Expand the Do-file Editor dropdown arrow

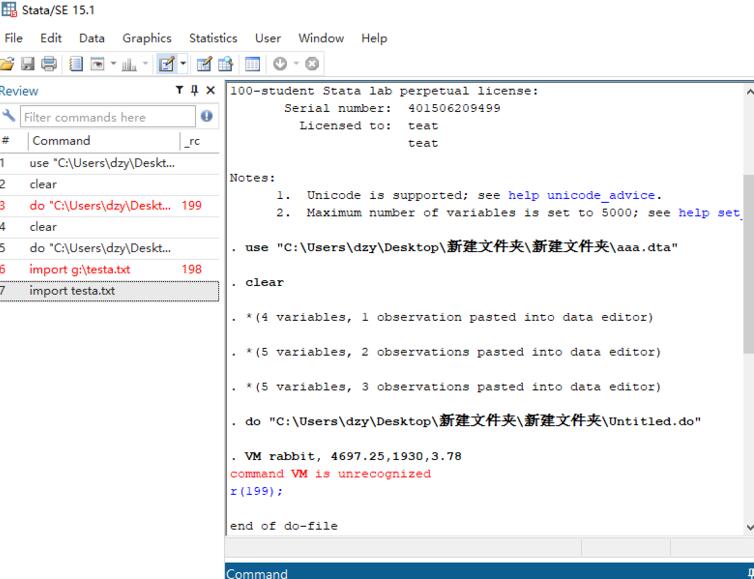pos(183,63)
